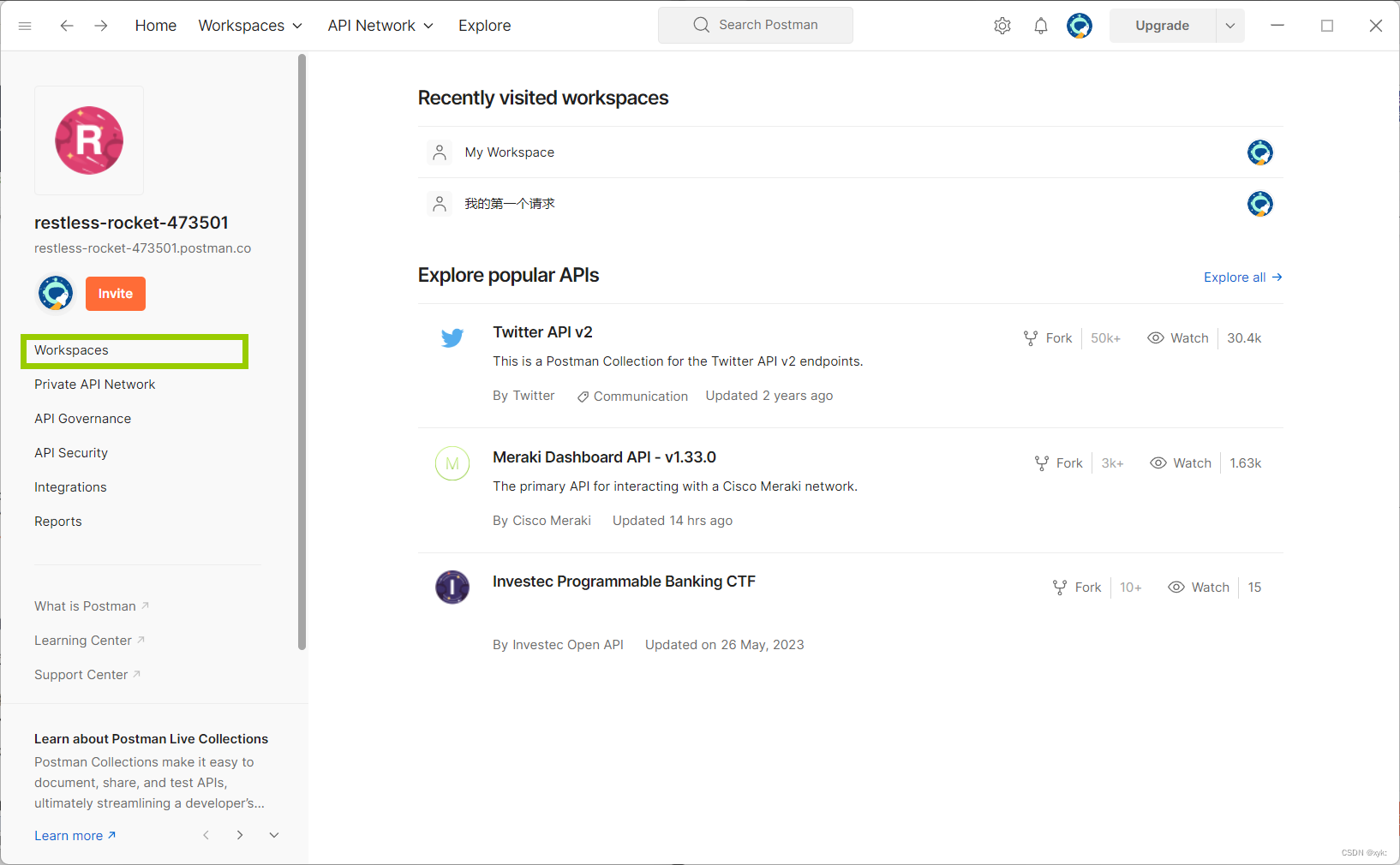Click fork icon for Meraki Dashboard API
The height and width of the screenshot is (865, 1400).
coord(1042,463)
